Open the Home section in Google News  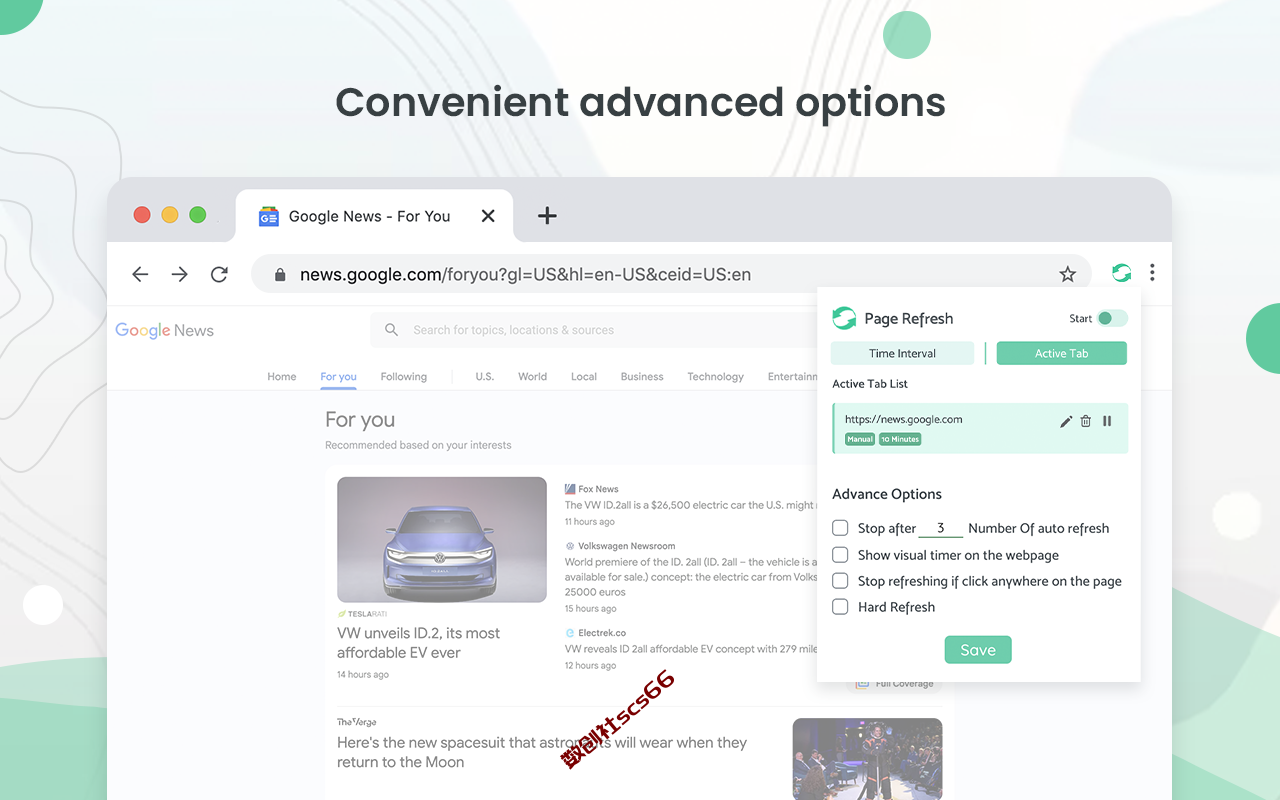pos(282,377)
